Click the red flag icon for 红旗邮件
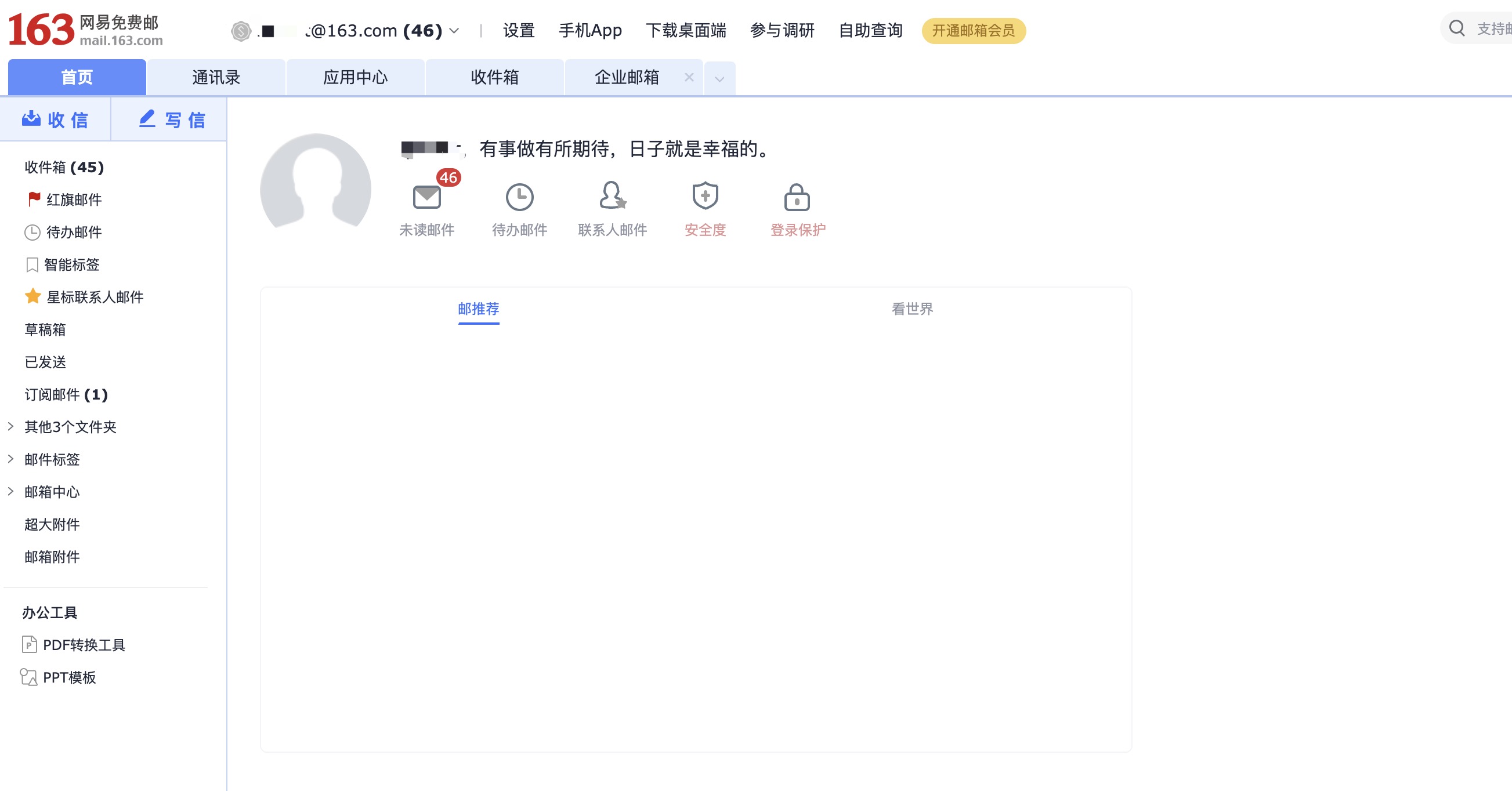1512x791 pixels. point(34,199)
